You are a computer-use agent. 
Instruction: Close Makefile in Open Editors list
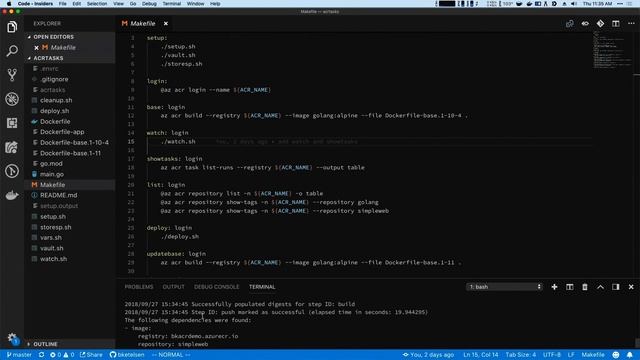point(36,48)
